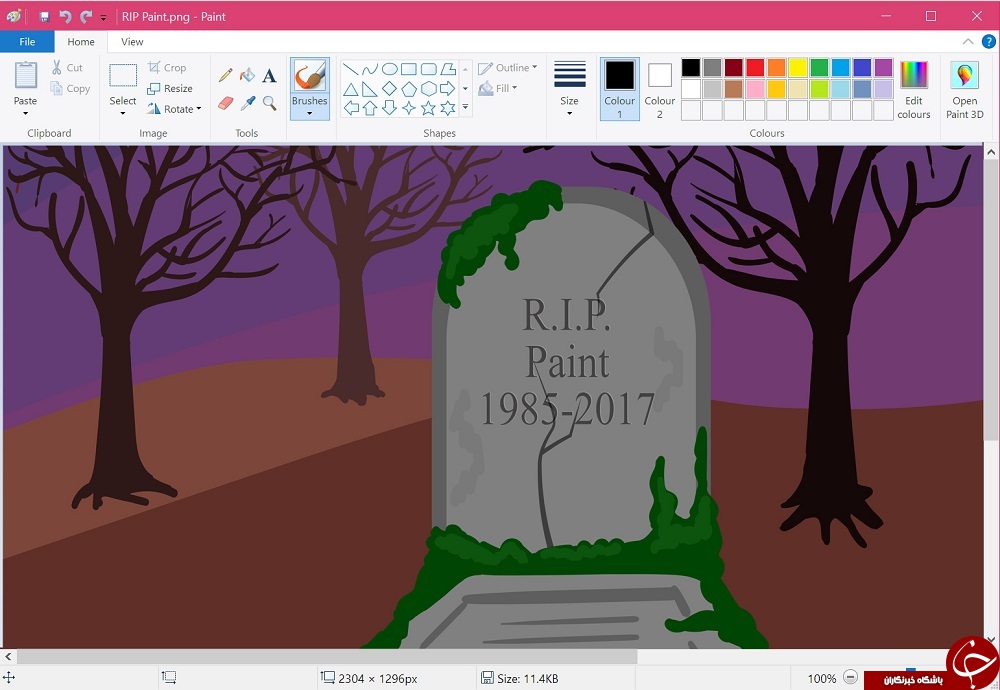The image size is (1000, 690).
Task: Select the Fill with colour bucket tool
Action: point(247,75)
